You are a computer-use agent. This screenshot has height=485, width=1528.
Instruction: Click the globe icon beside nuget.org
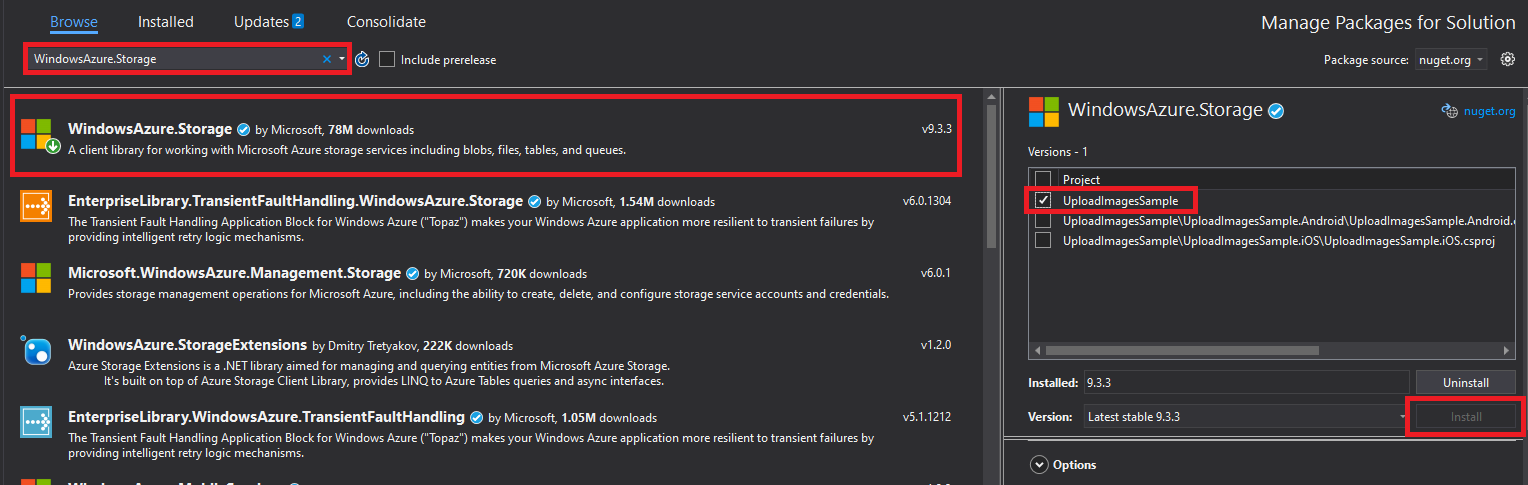coord(1450,111)
